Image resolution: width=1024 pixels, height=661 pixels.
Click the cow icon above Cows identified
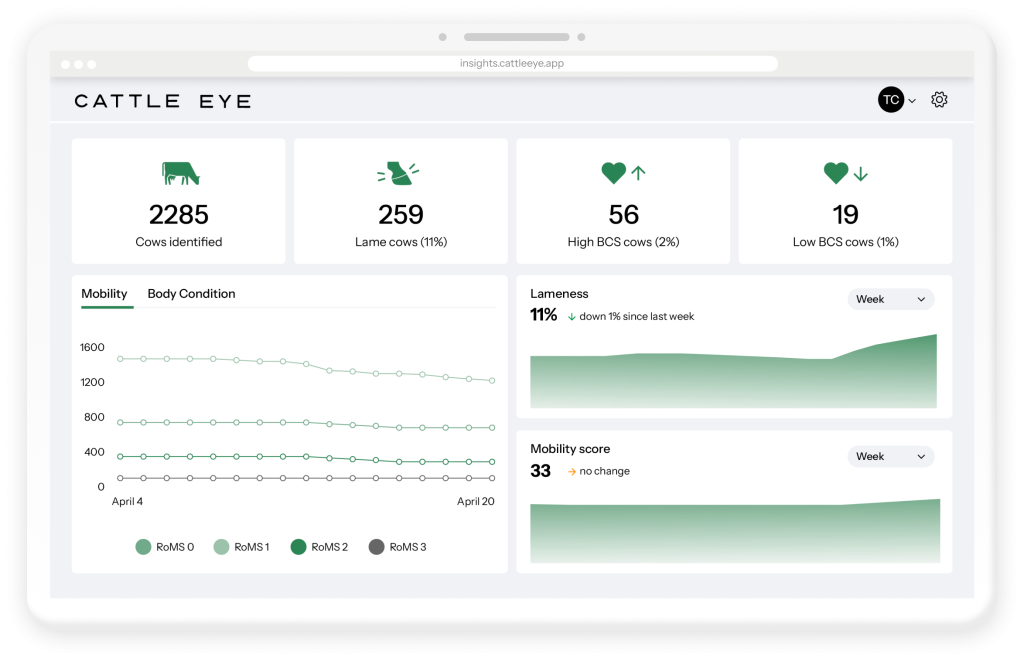pos(180,173)
